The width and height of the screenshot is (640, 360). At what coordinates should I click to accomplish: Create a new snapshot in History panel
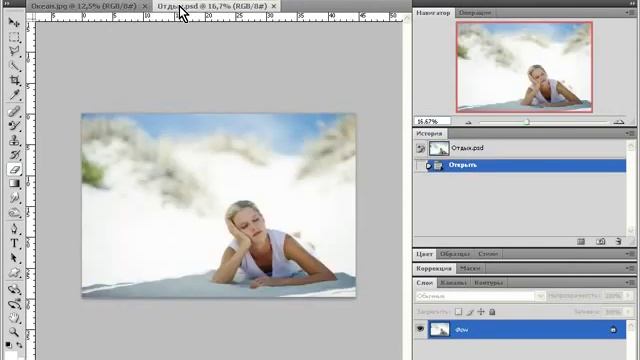pyautogui.click(x=600, y=242)
